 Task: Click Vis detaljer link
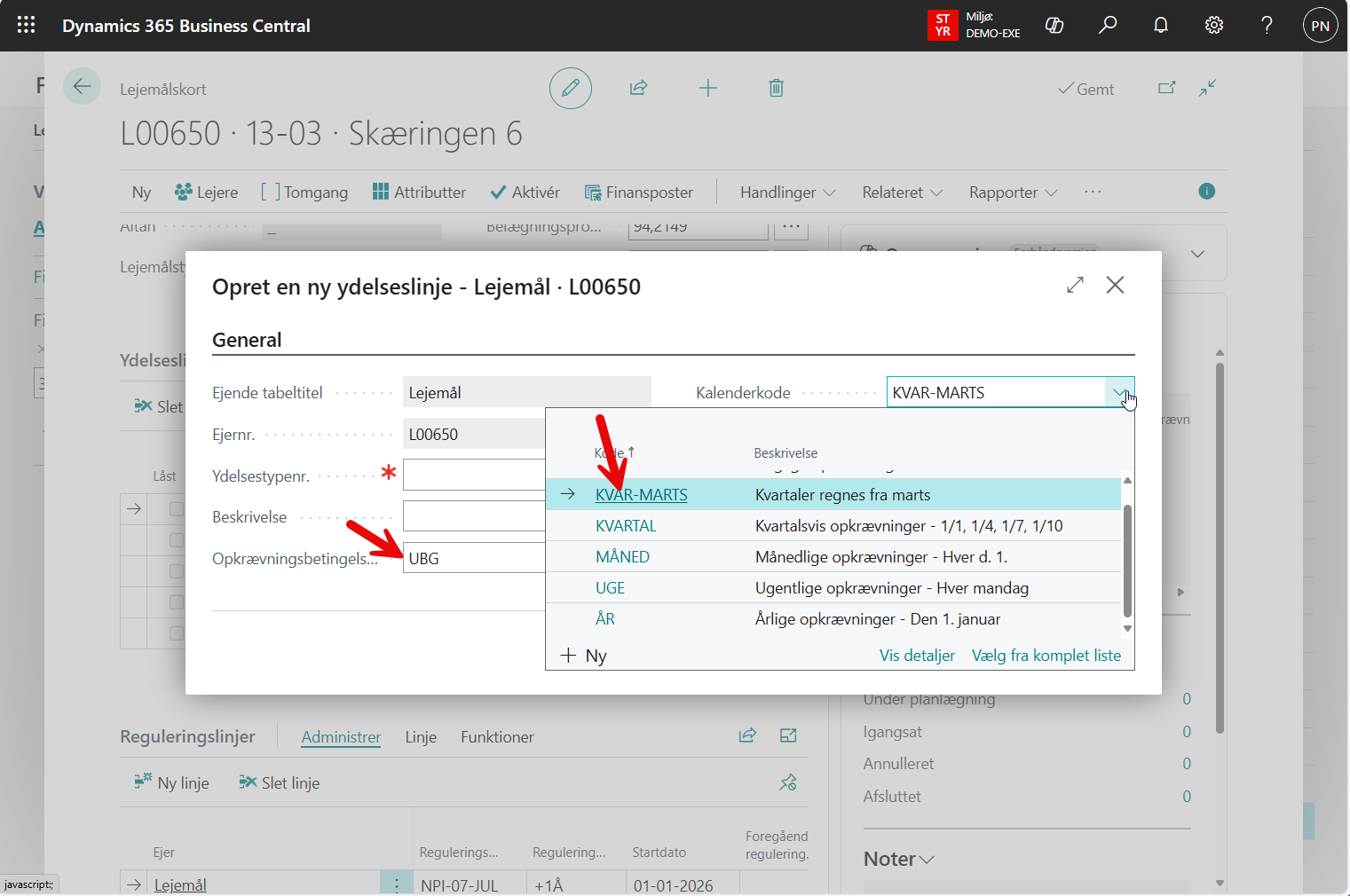click(917, 656)
